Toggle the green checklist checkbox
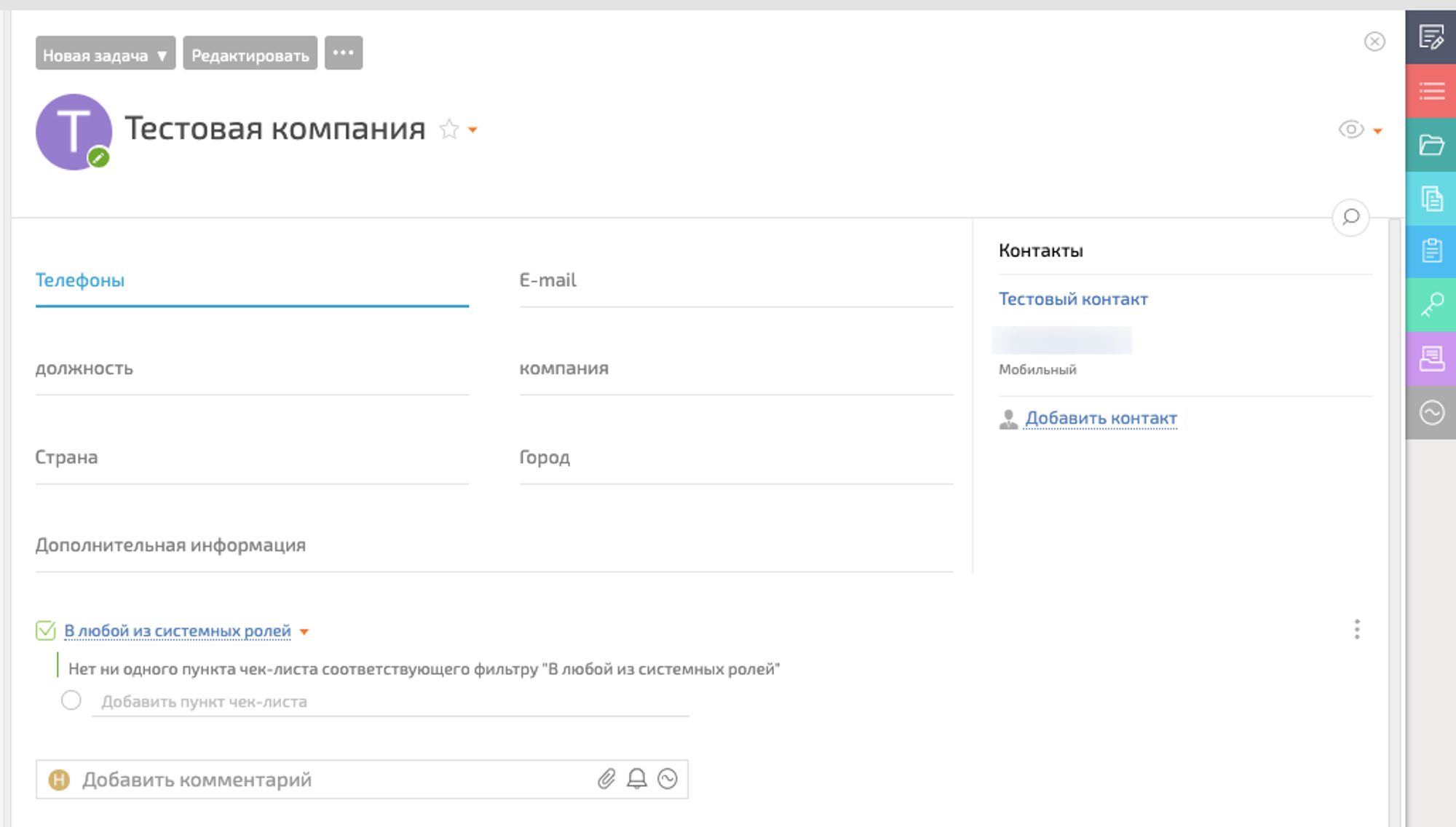The image size is (1456, 827). click(46, 630)
